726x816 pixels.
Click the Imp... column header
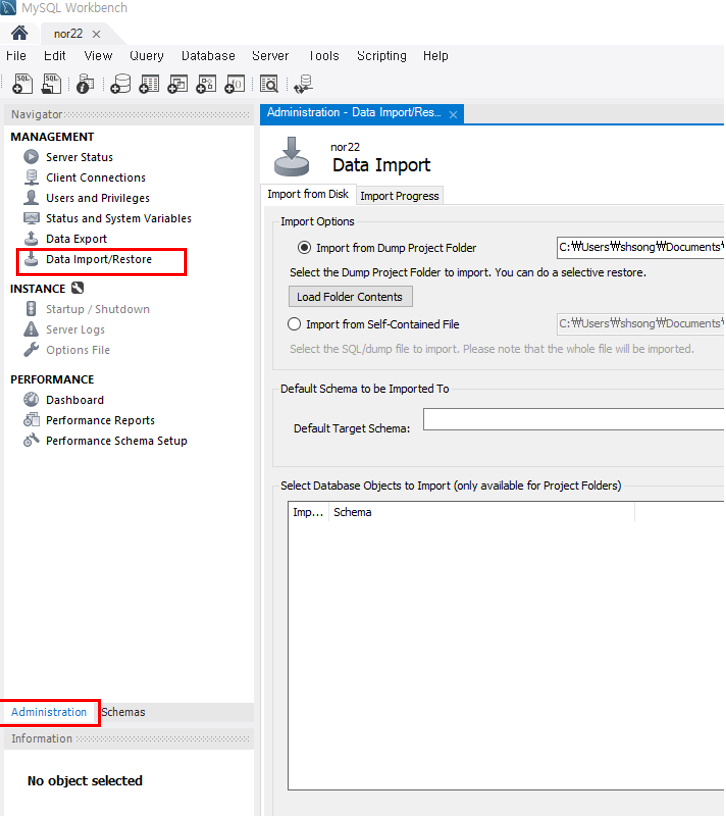click(308, 512)
